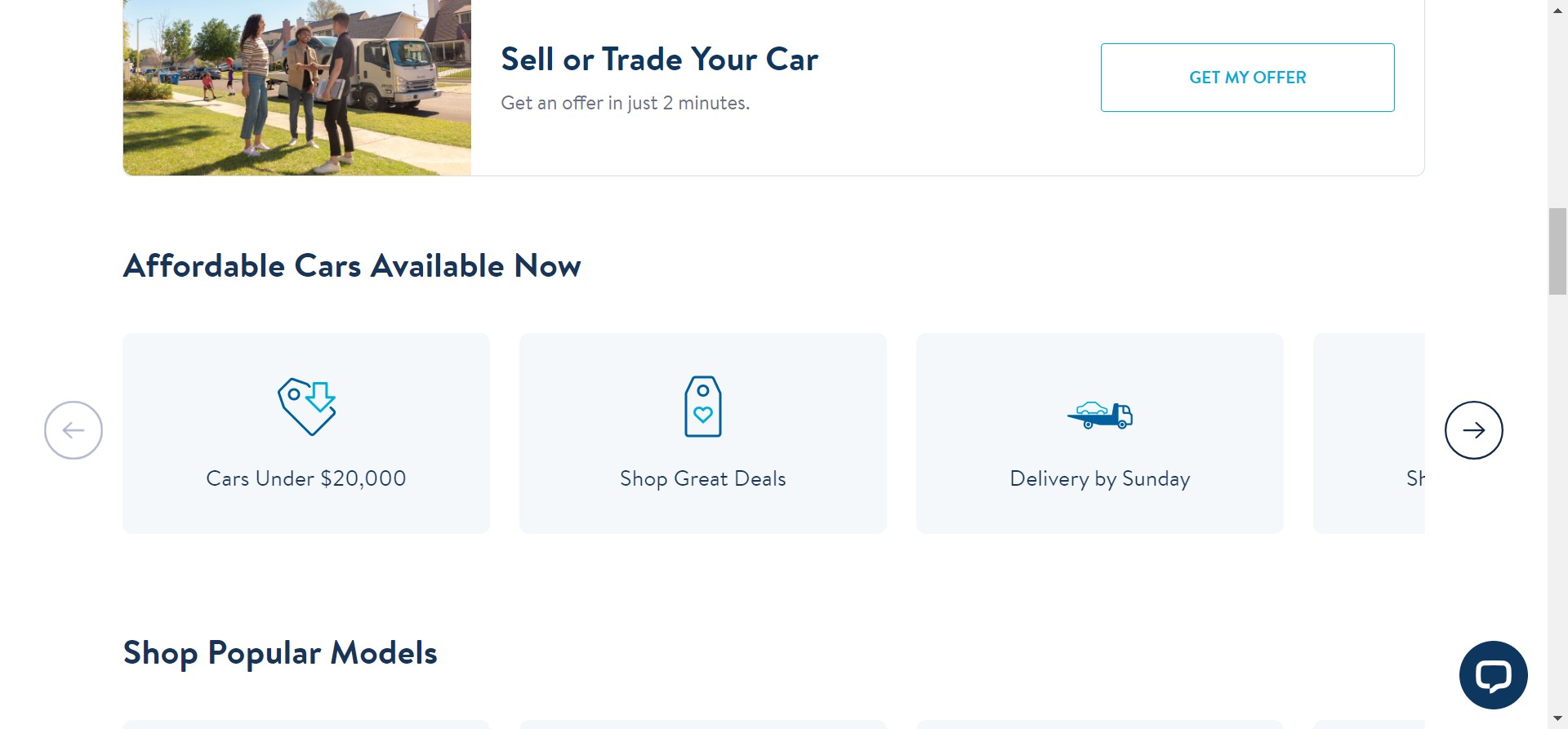Click the Affordable Cars Available Now heading
Screen dimensions: 1568x729
[x=352, y=266]
